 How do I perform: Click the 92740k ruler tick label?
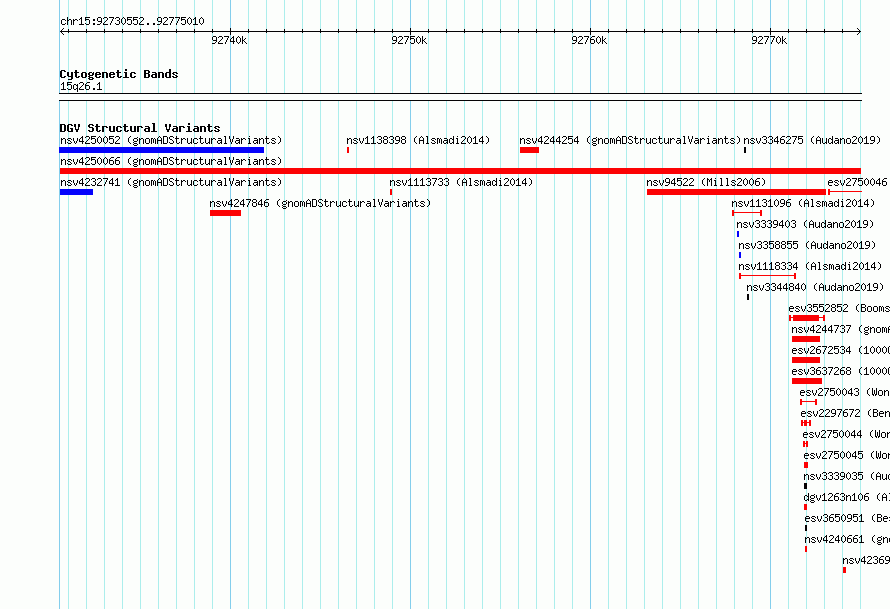[x=229, y=40]
